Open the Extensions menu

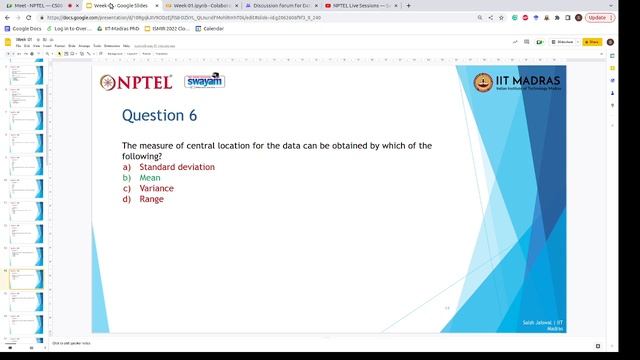tap(112, 46)
